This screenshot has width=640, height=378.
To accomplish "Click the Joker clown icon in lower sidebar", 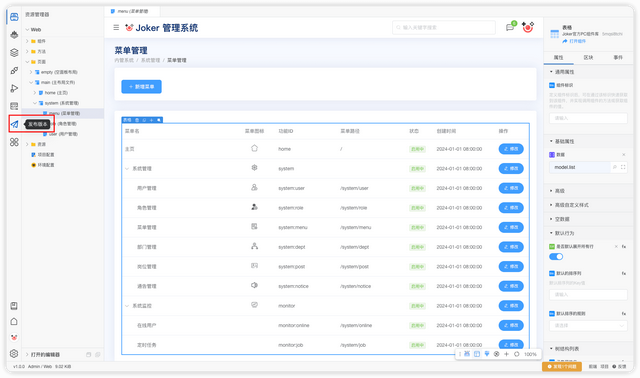I will click(x=14, y=338).
